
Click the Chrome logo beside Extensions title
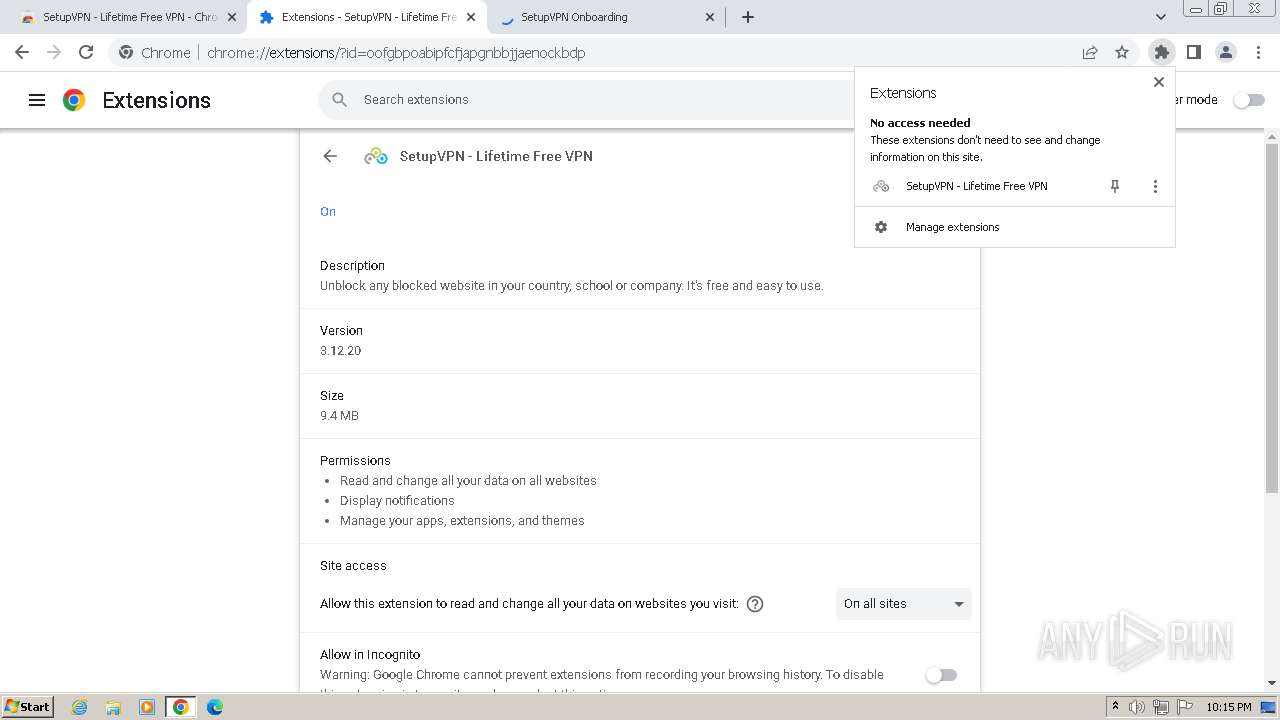pos(74,100)
